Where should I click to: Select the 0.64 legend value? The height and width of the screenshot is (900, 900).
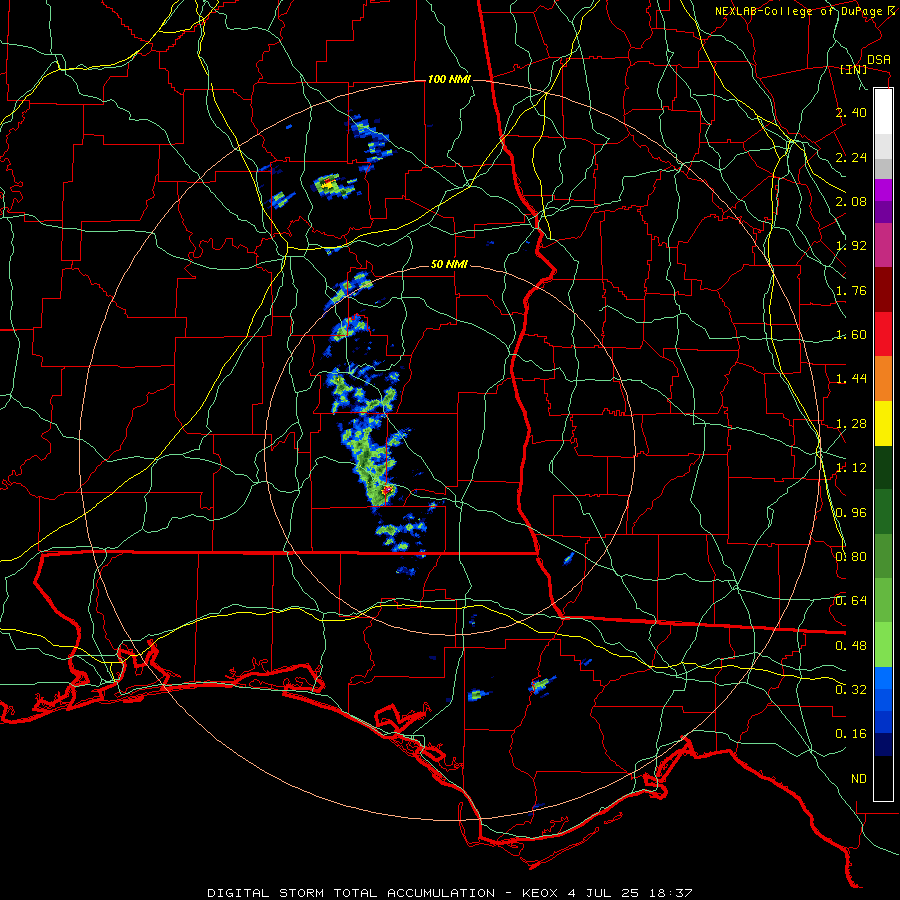[851, 601]
